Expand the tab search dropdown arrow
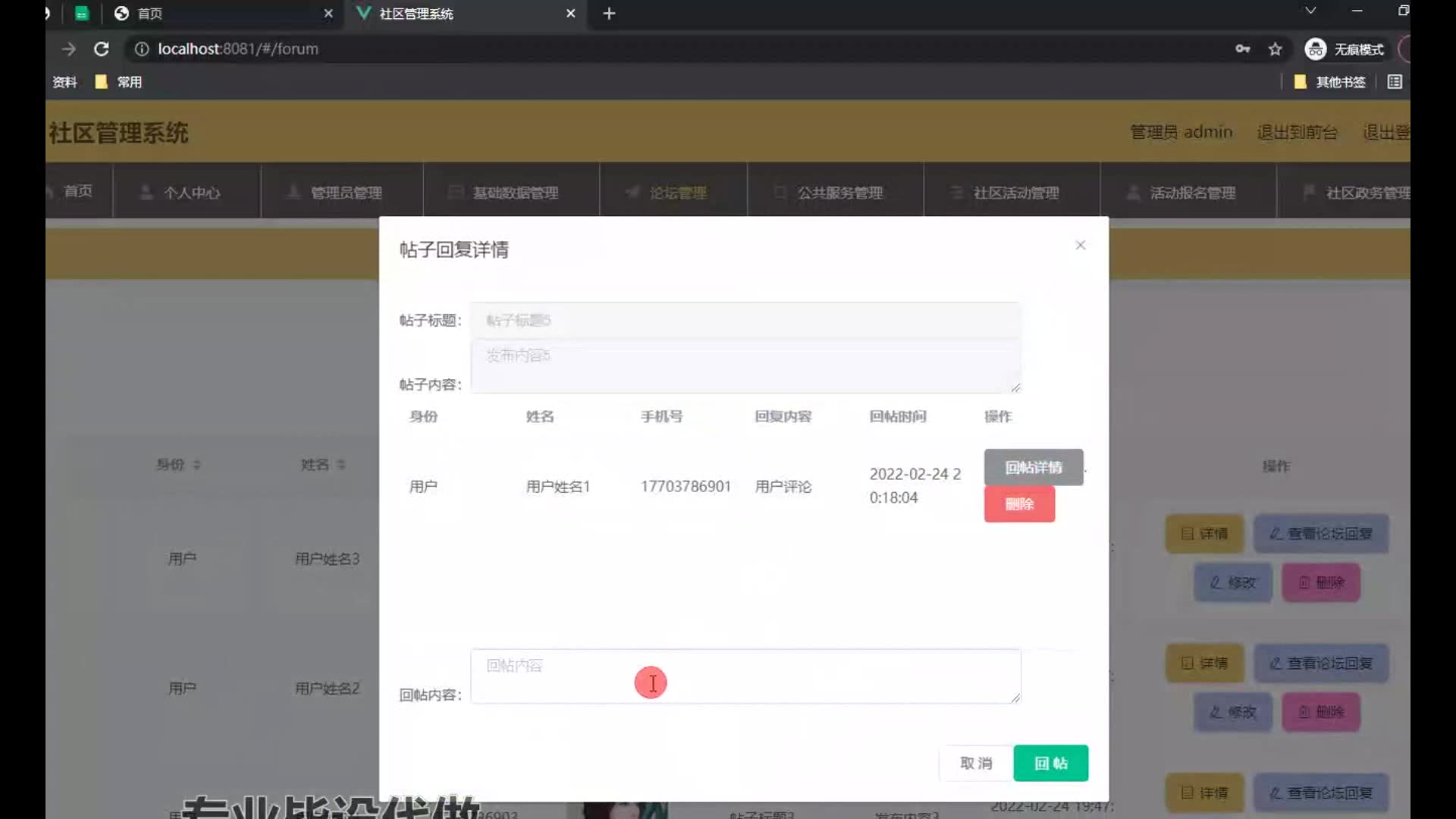Viewport: 1456px width, 819px height. (1310, 11)
